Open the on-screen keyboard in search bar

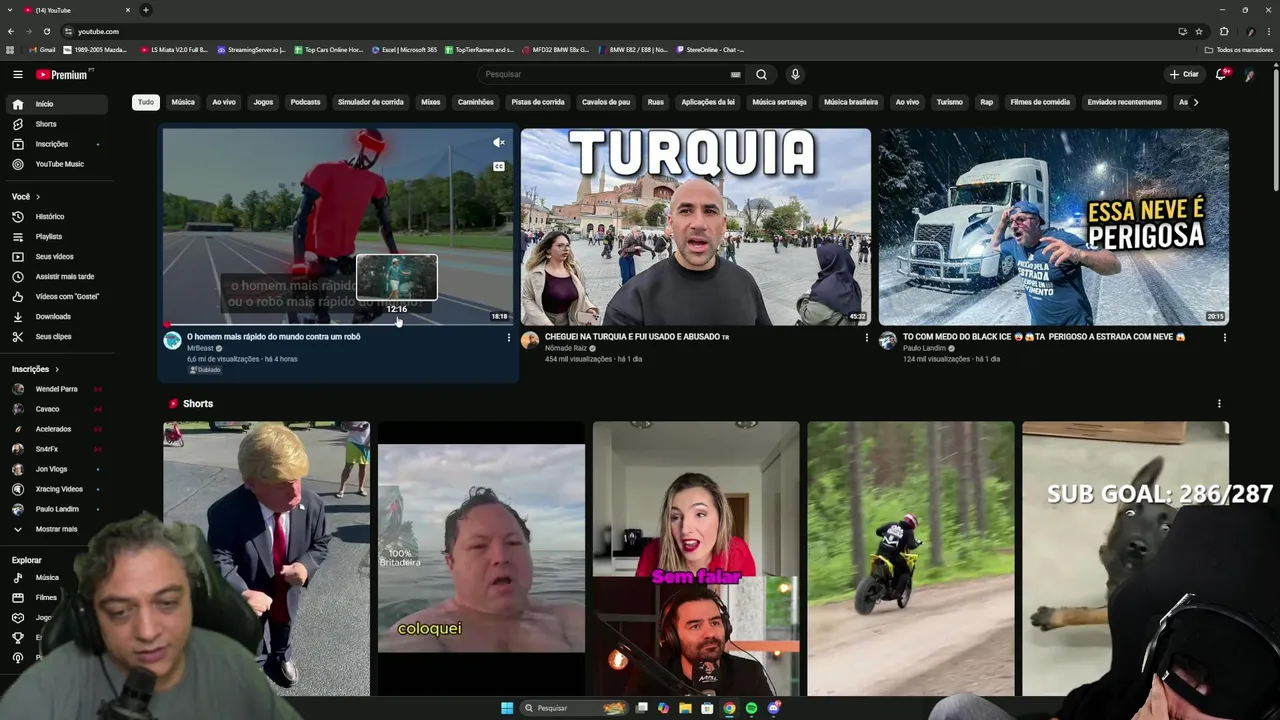(736, 74)
